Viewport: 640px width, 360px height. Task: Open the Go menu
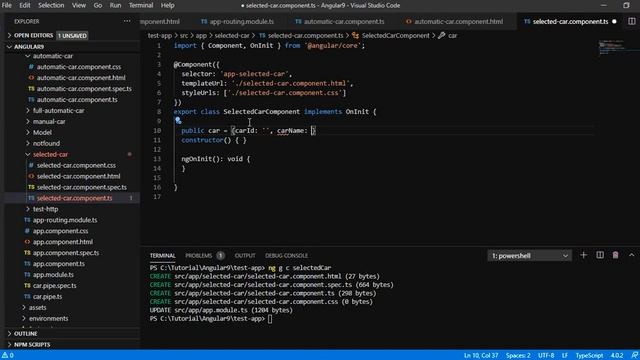pyautogui.click(x=98, y=5)
